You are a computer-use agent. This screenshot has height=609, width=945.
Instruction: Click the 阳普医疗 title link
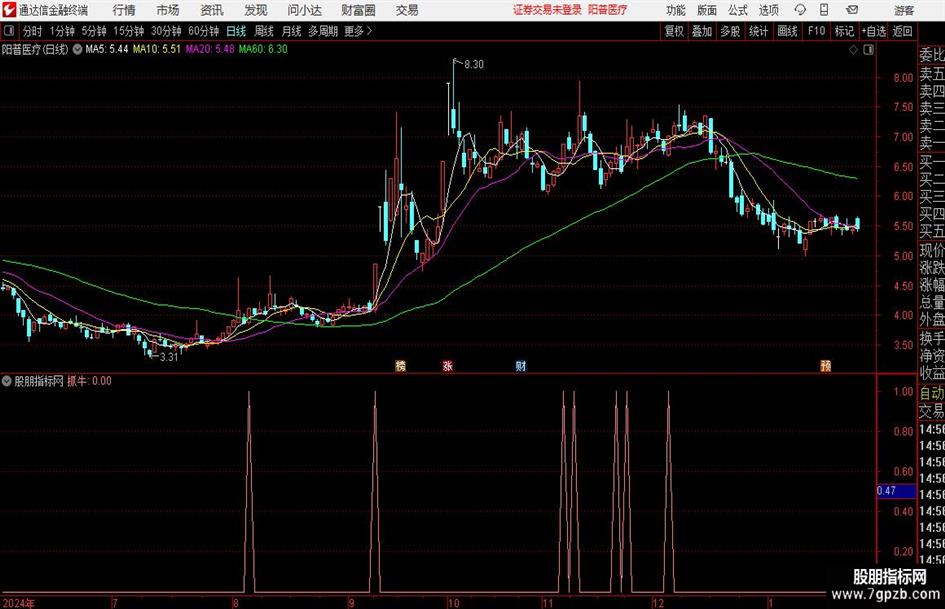pos(607,10)
